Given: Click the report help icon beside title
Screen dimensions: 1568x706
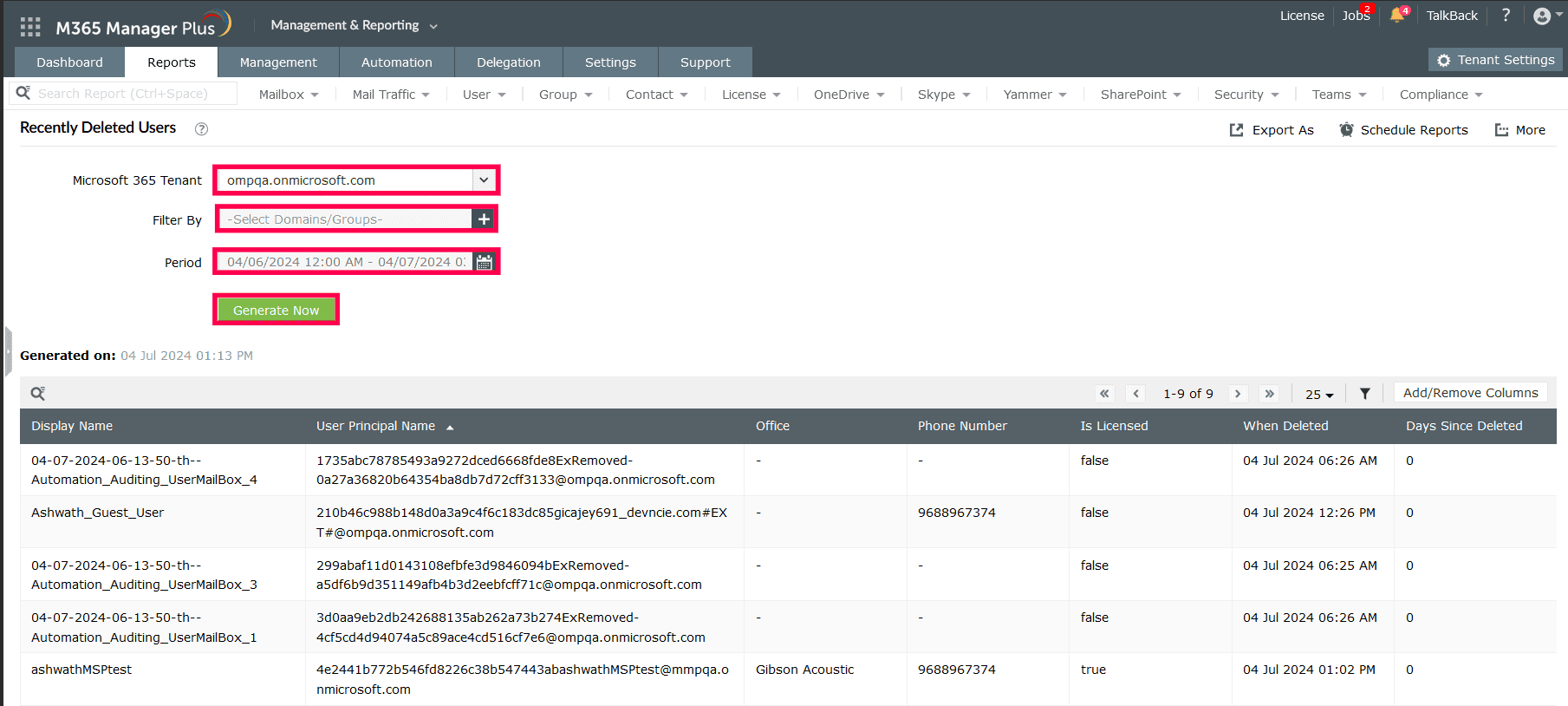Looking at the screenshot, I should click(201, 129).
